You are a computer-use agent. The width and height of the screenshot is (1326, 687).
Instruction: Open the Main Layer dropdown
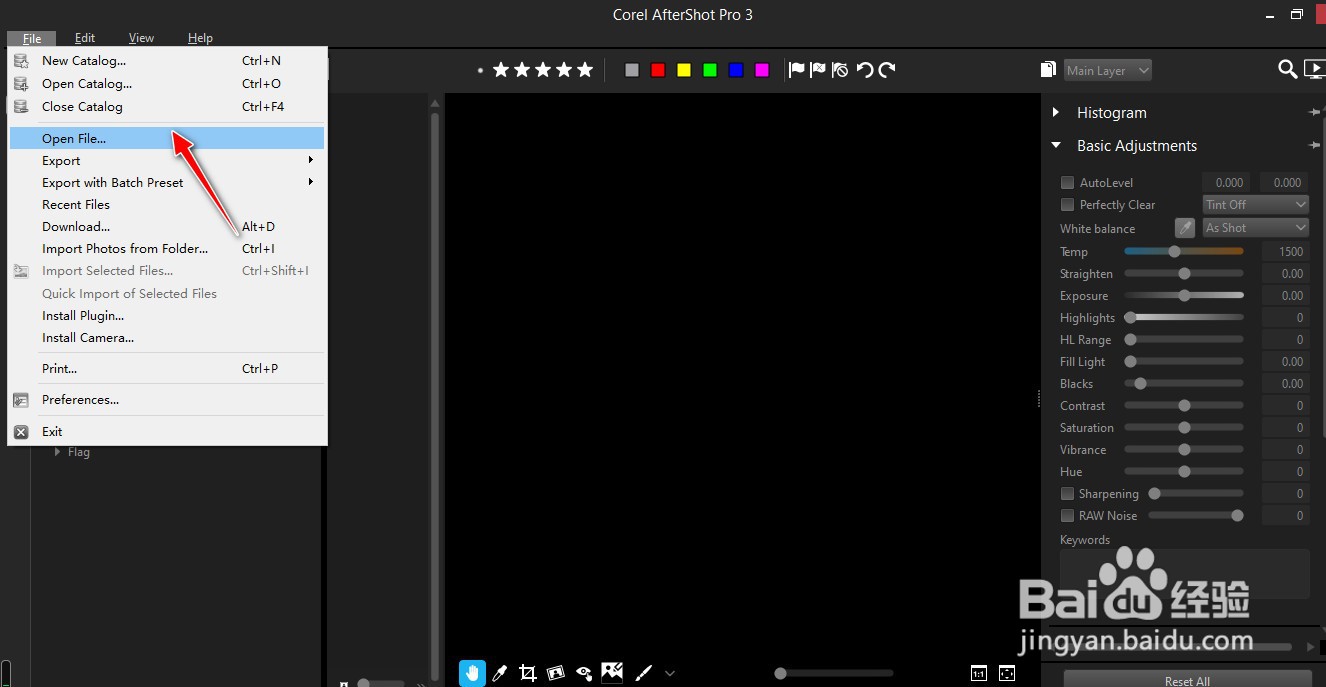tap(1108, 70)
